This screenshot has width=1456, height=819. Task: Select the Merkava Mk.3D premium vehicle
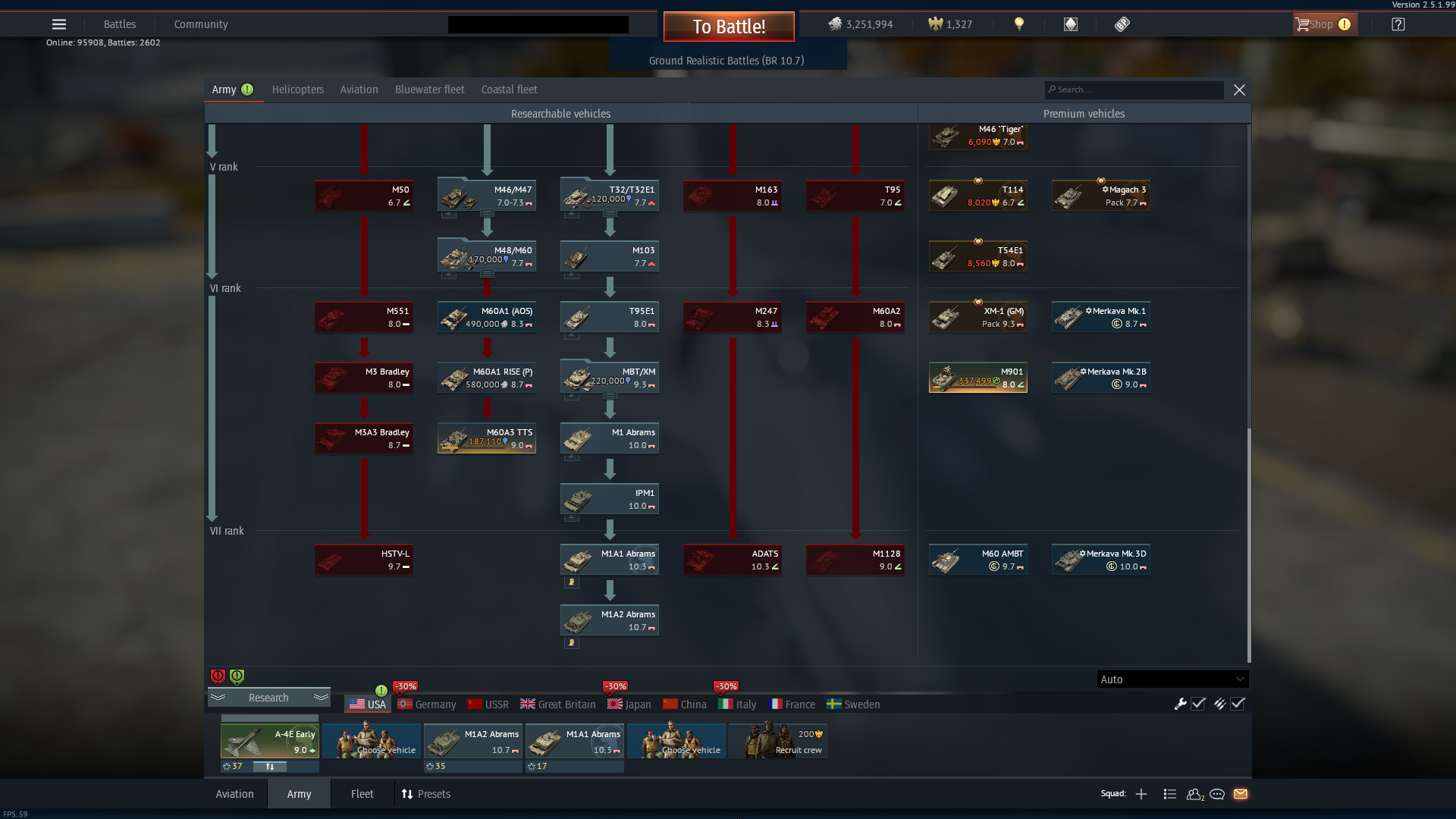[1101, 560]
